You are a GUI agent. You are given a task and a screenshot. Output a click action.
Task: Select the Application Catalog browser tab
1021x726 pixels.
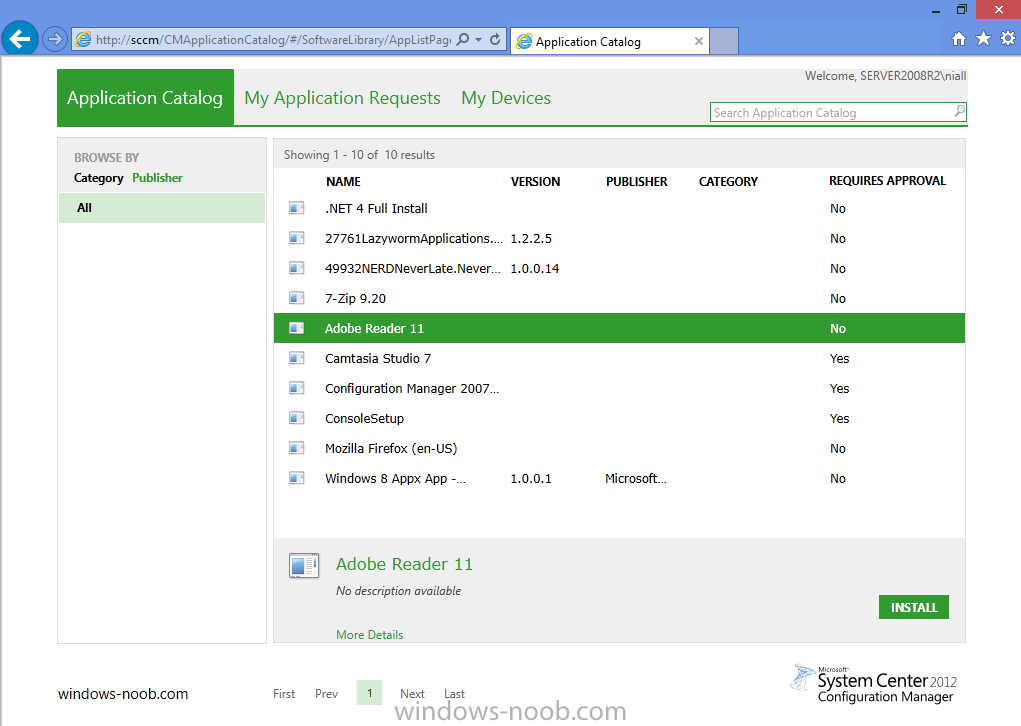tap(609, 41)
